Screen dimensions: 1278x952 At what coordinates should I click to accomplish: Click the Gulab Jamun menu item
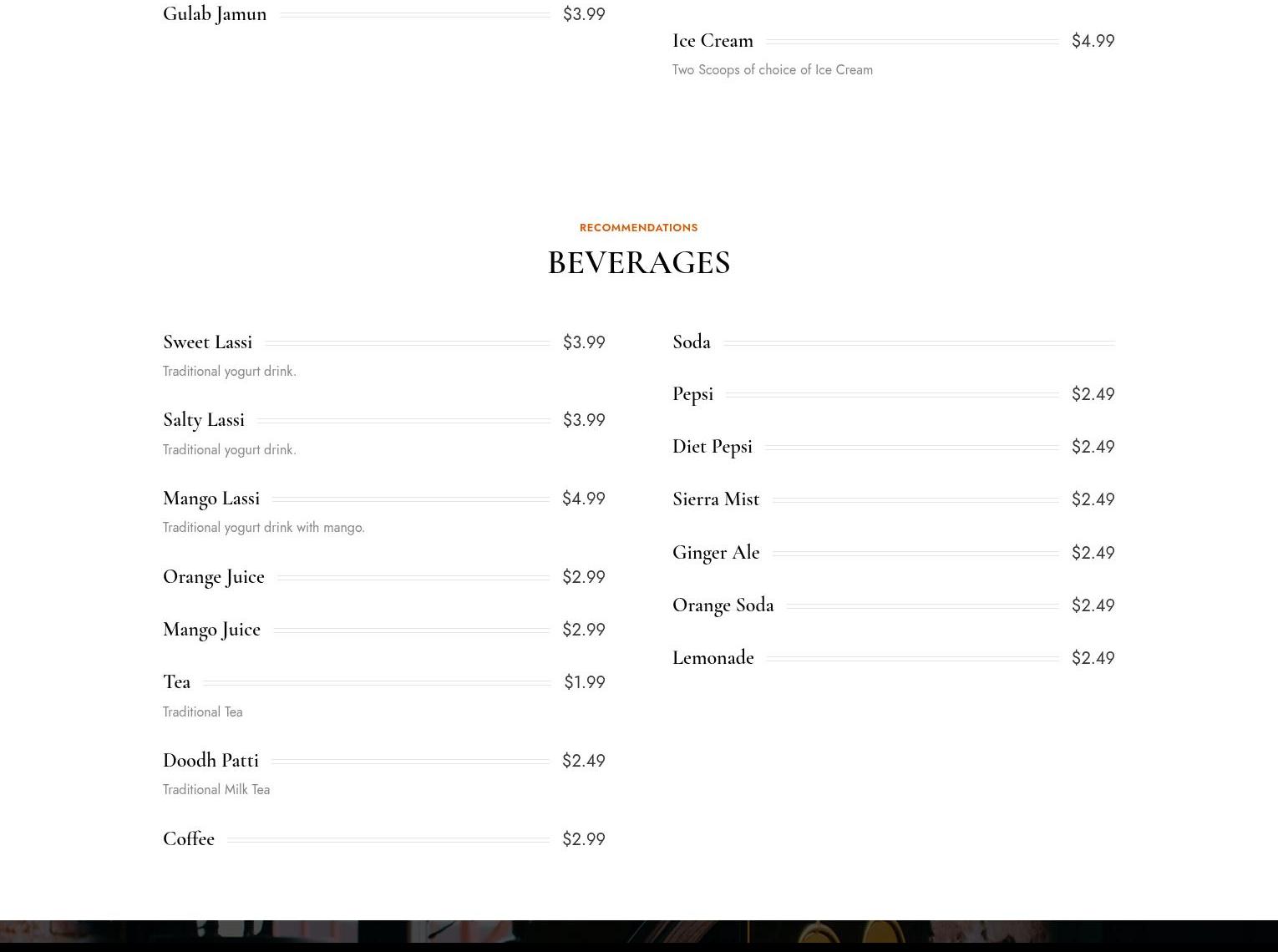click(215, 14)
